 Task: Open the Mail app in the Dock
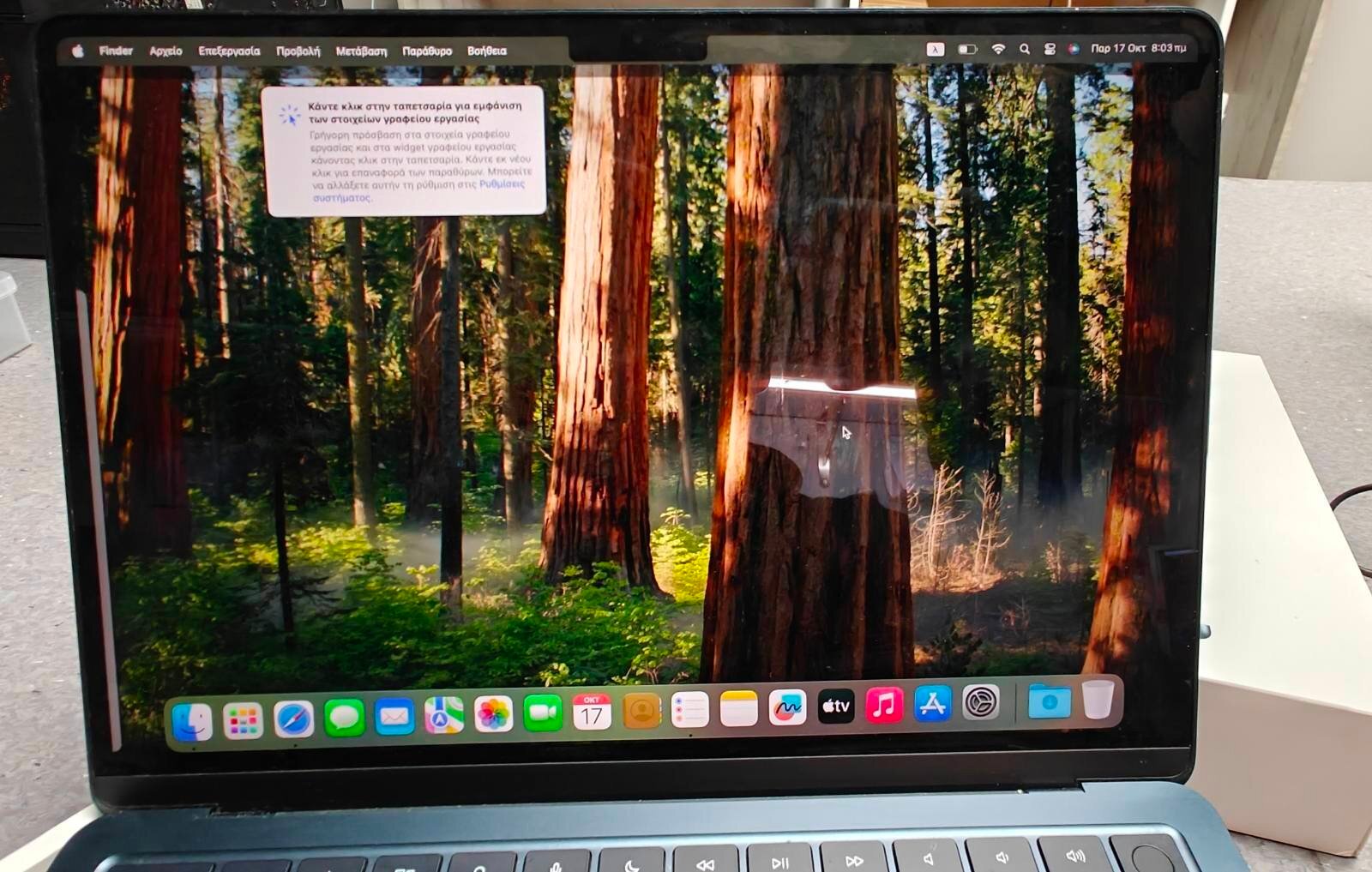pos(394,716)
